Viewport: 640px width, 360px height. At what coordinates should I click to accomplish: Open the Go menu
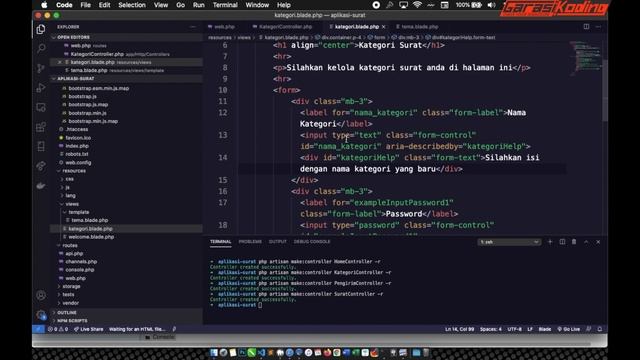point(180,5)
